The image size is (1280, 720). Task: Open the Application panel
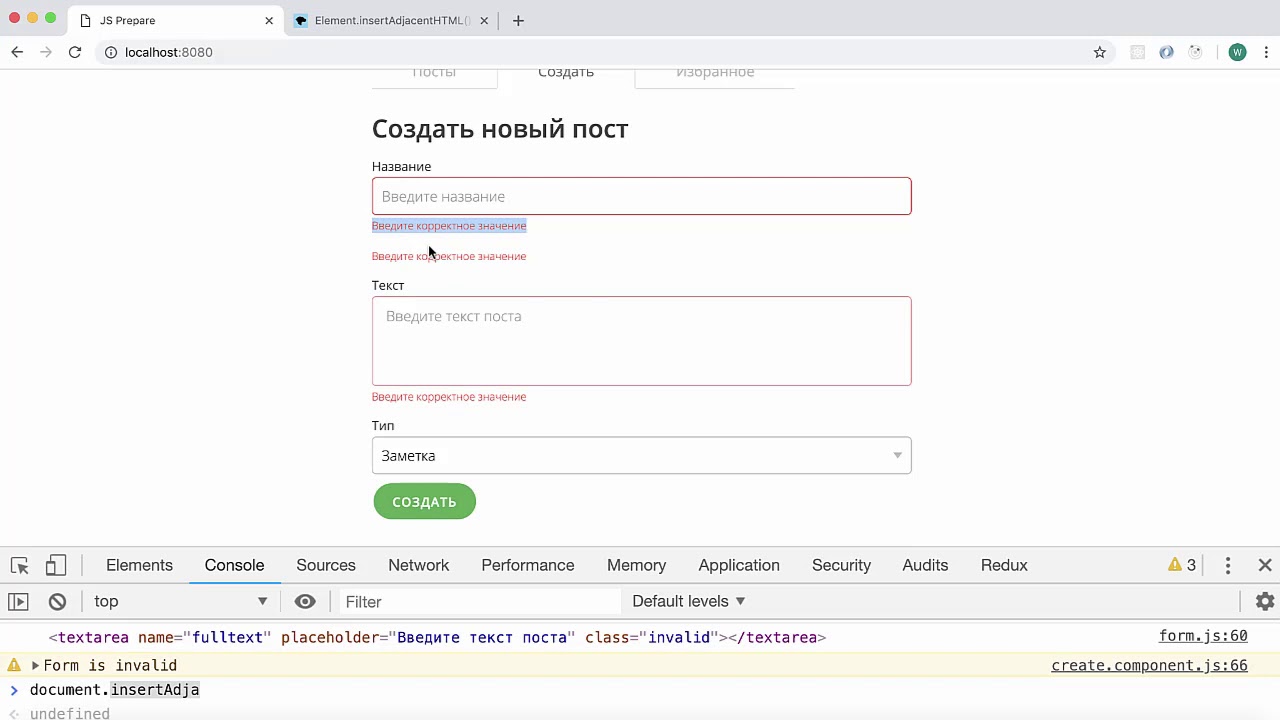[x=739, y=565]
